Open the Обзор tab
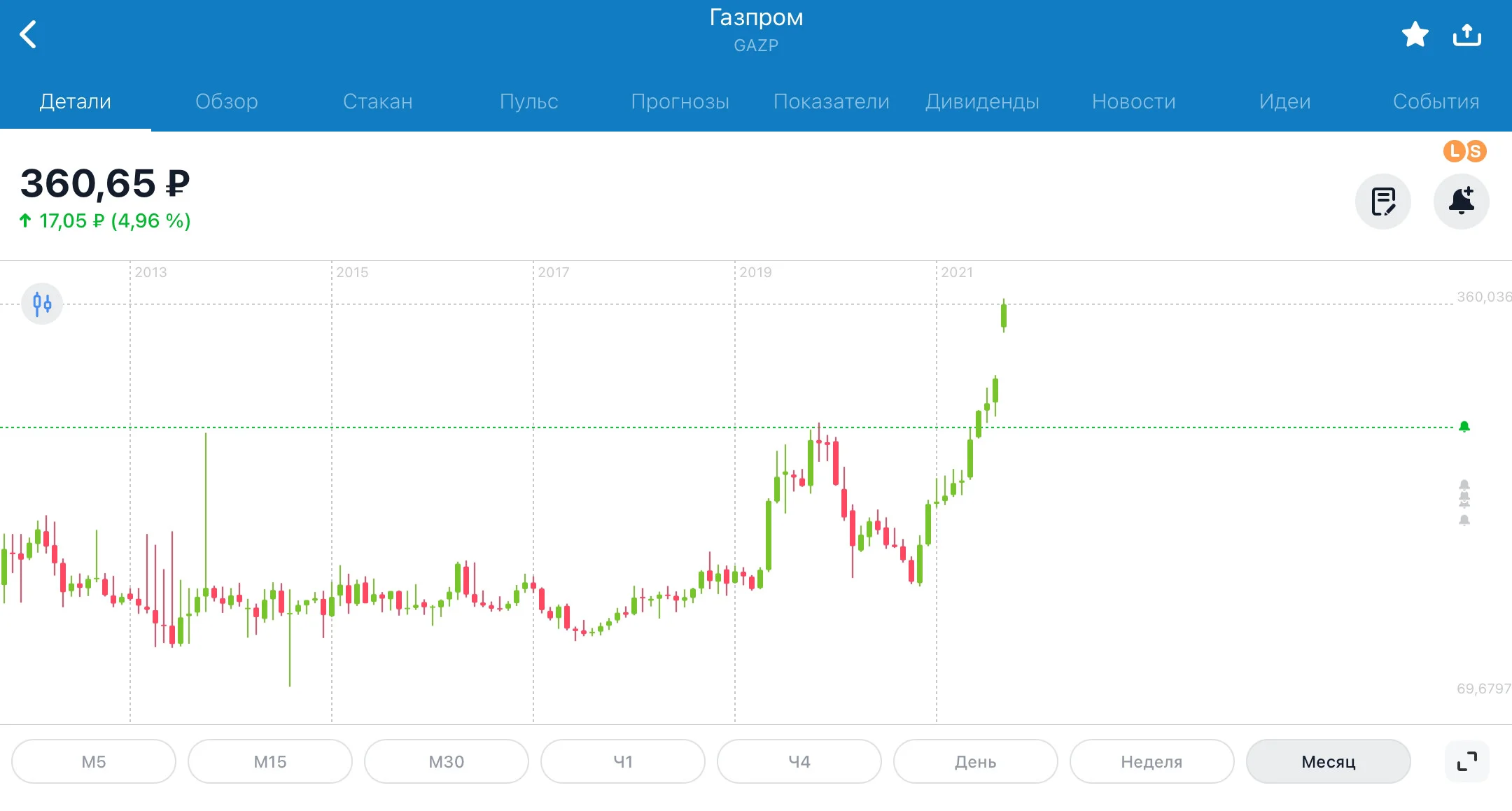 click(x=227, y=101)
